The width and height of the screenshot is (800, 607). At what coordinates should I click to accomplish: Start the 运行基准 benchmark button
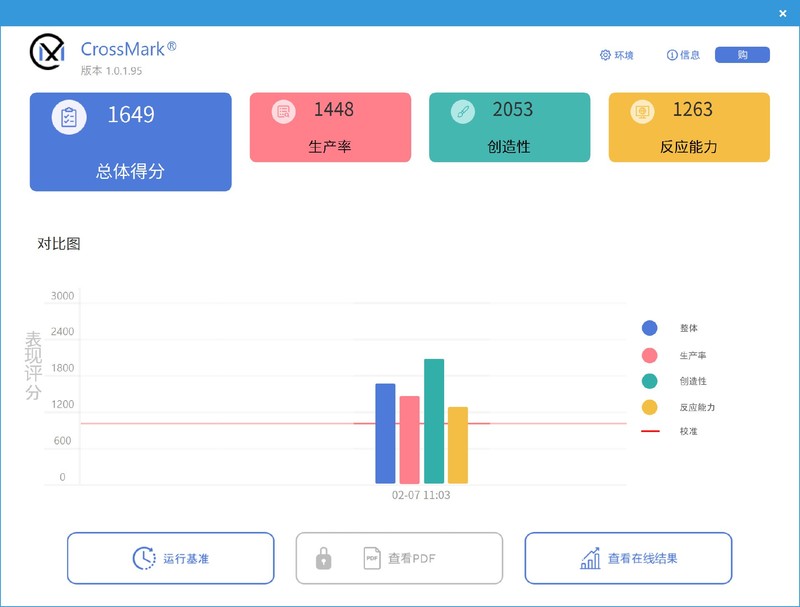tap(170, 558)
